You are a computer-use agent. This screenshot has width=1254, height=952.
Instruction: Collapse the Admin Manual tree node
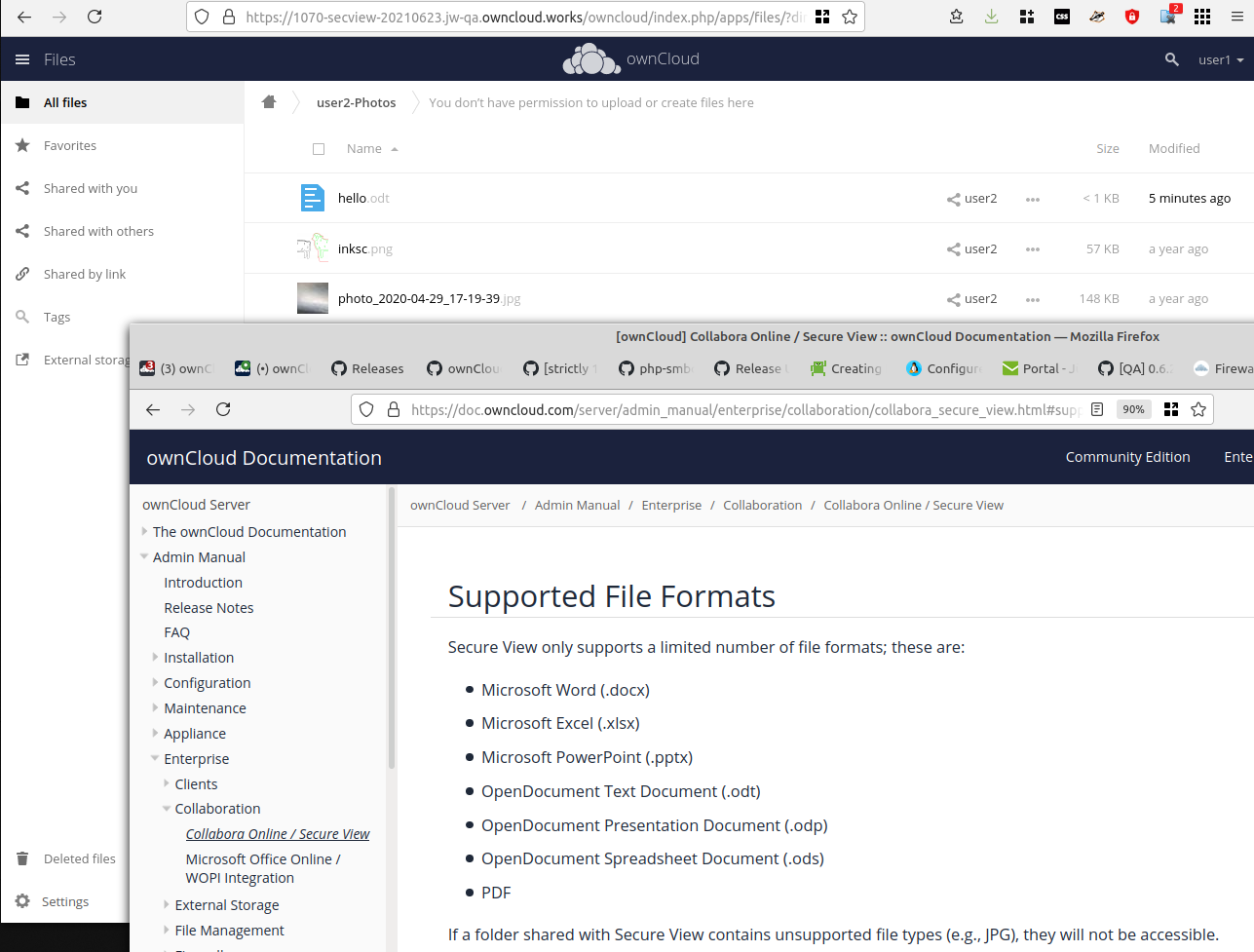(x=144, y=556)
